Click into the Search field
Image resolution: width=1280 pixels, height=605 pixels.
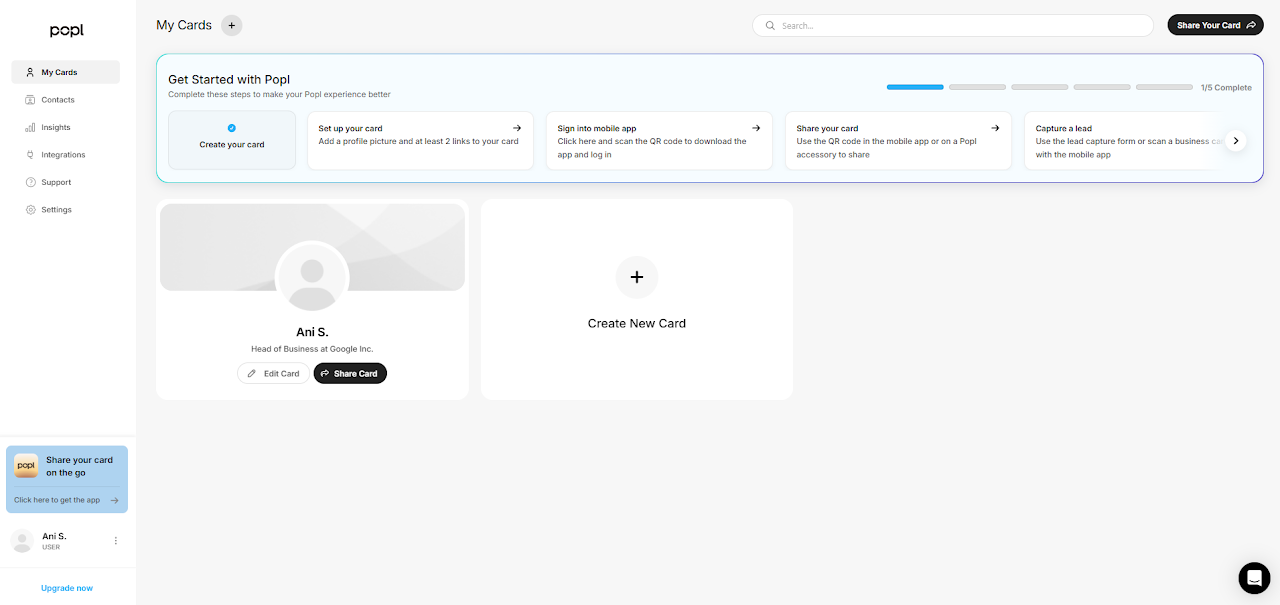(953, 25)
